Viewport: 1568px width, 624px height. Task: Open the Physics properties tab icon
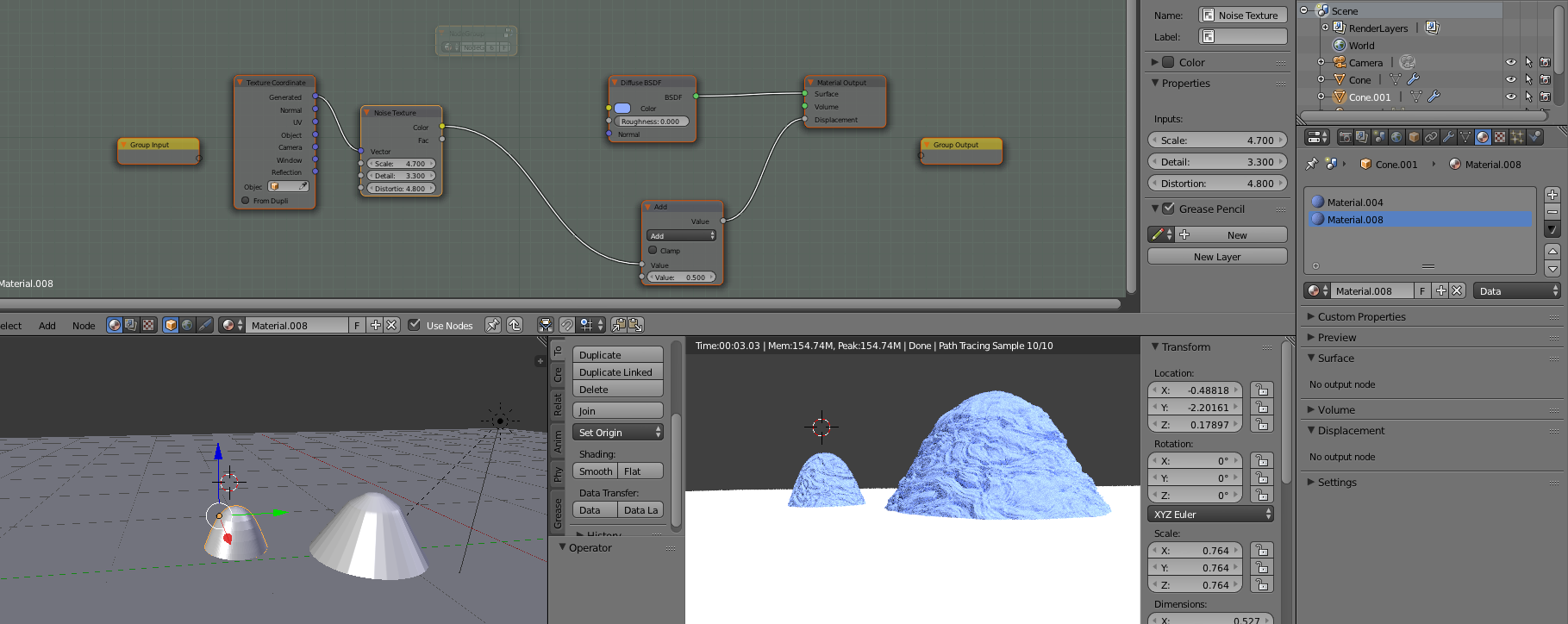point(1534,137)
